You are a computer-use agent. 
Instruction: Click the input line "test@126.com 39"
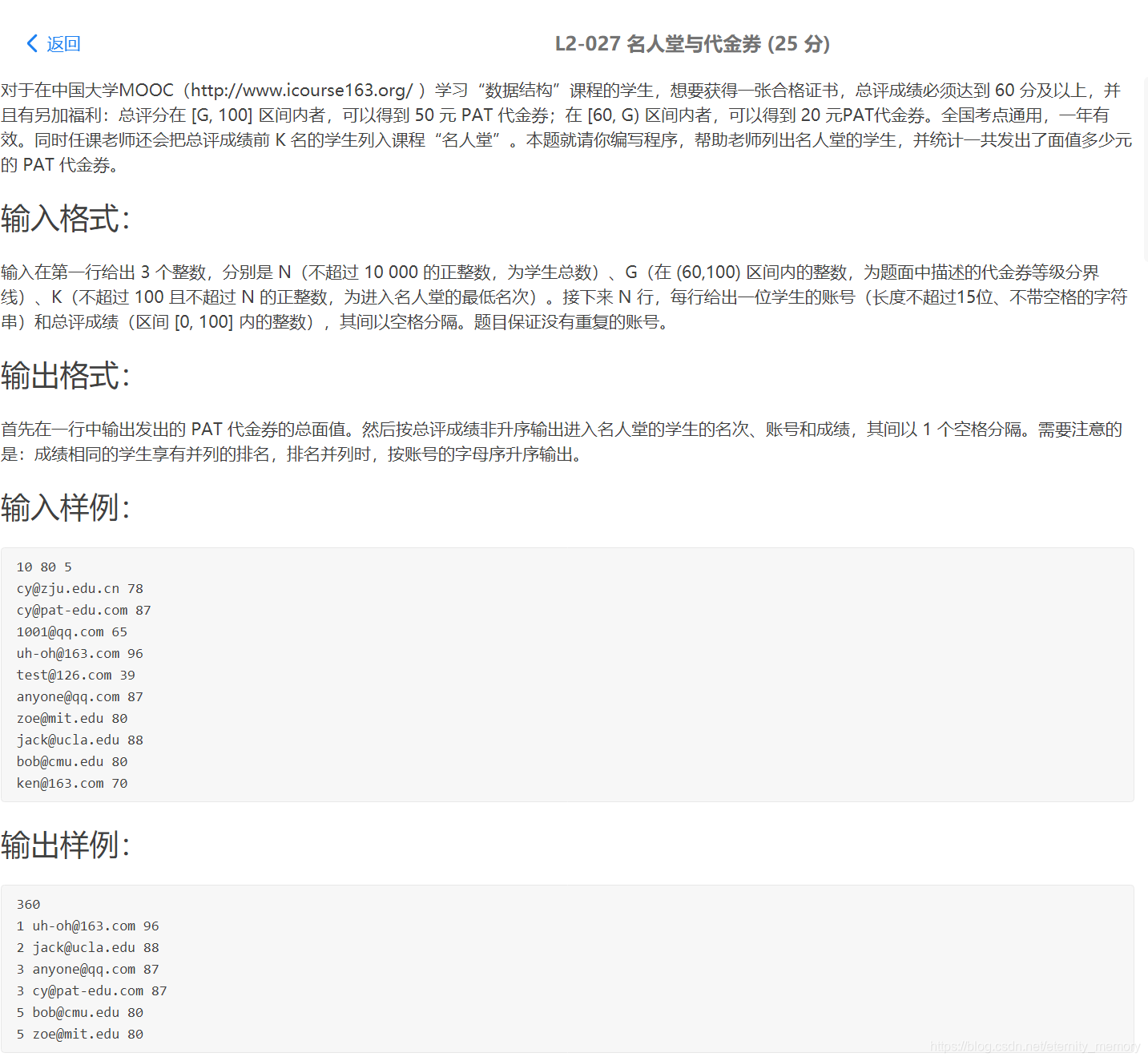(76, 676)
